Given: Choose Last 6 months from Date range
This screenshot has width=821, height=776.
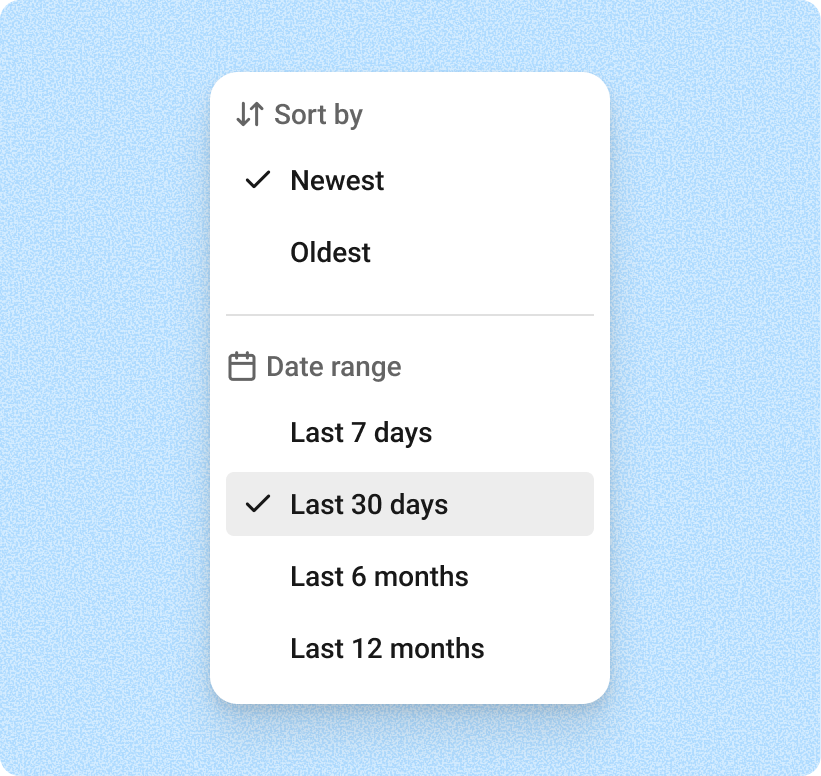Looking at the screenshot, I should tap(379, 576).
